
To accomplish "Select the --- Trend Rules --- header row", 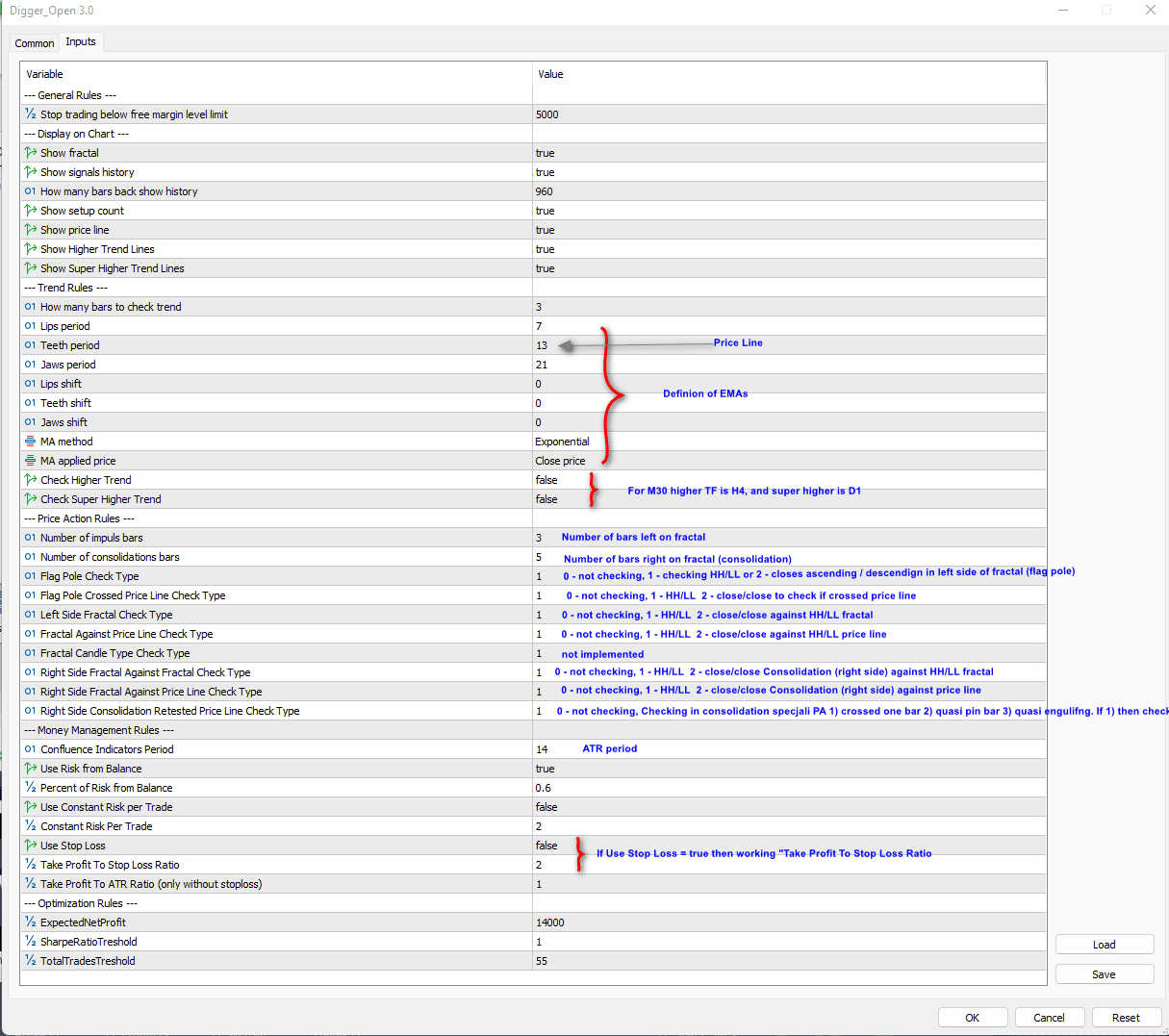I will click(x=533, y=288).
